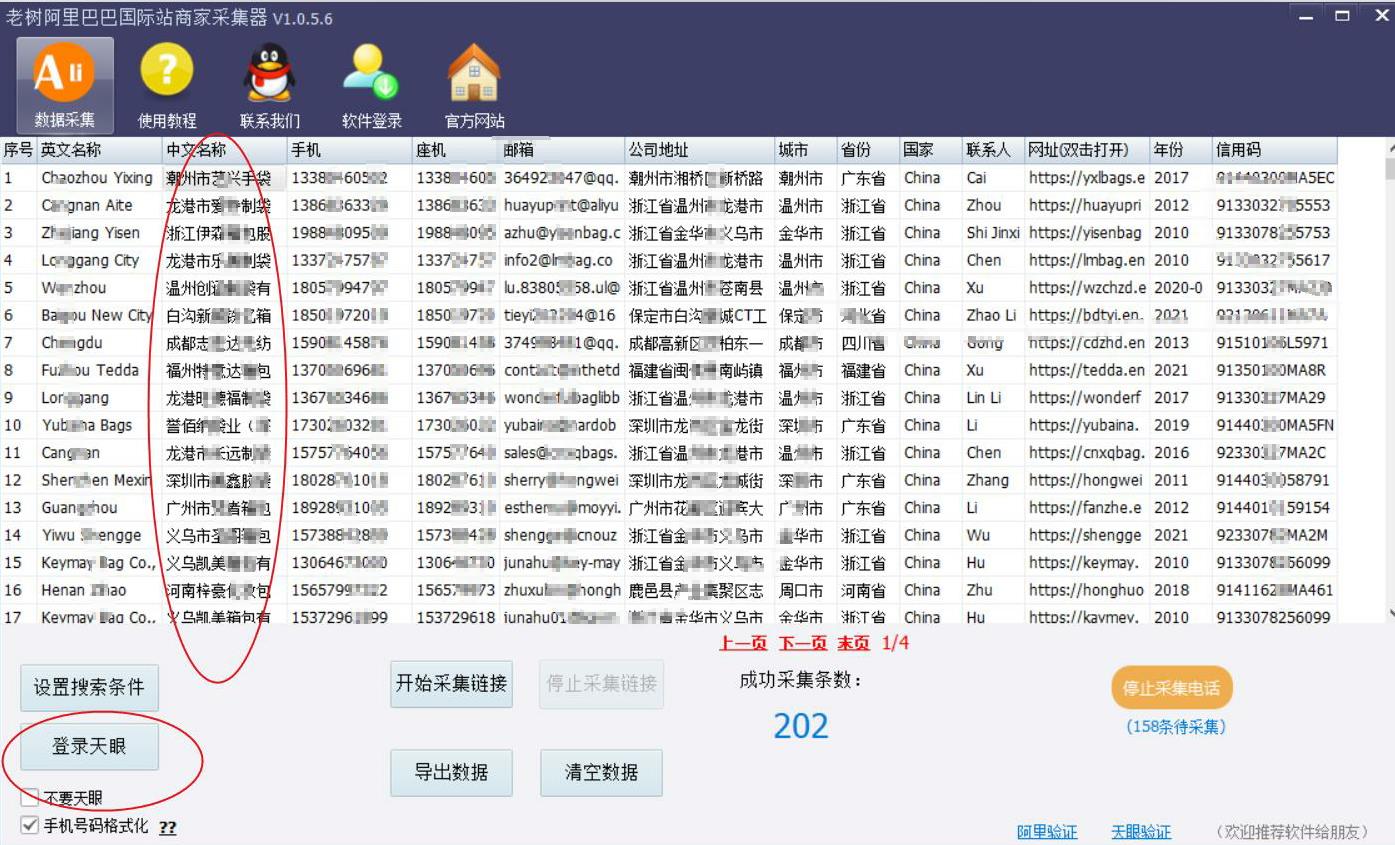Click the 周口市 city cell
Screen dimensions: 1395x845
pos(806,590)
